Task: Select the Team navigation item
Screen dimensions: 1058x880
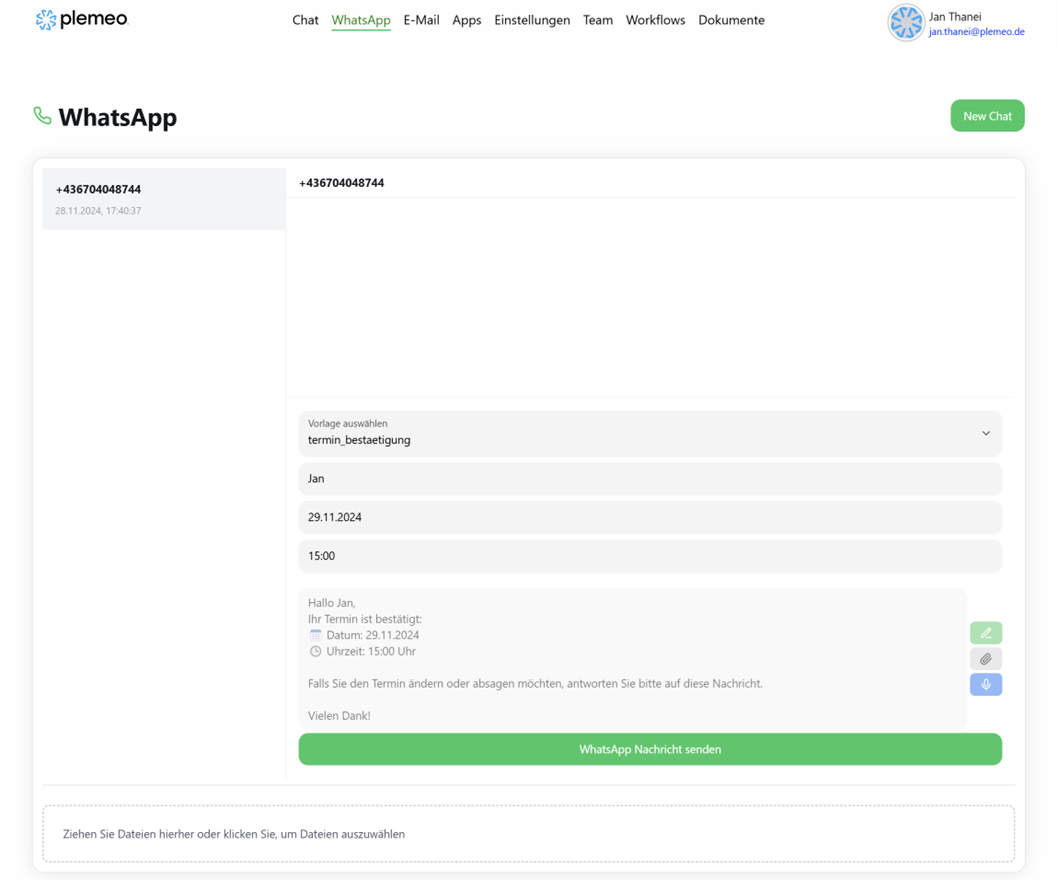Action: tap(597, 20)
